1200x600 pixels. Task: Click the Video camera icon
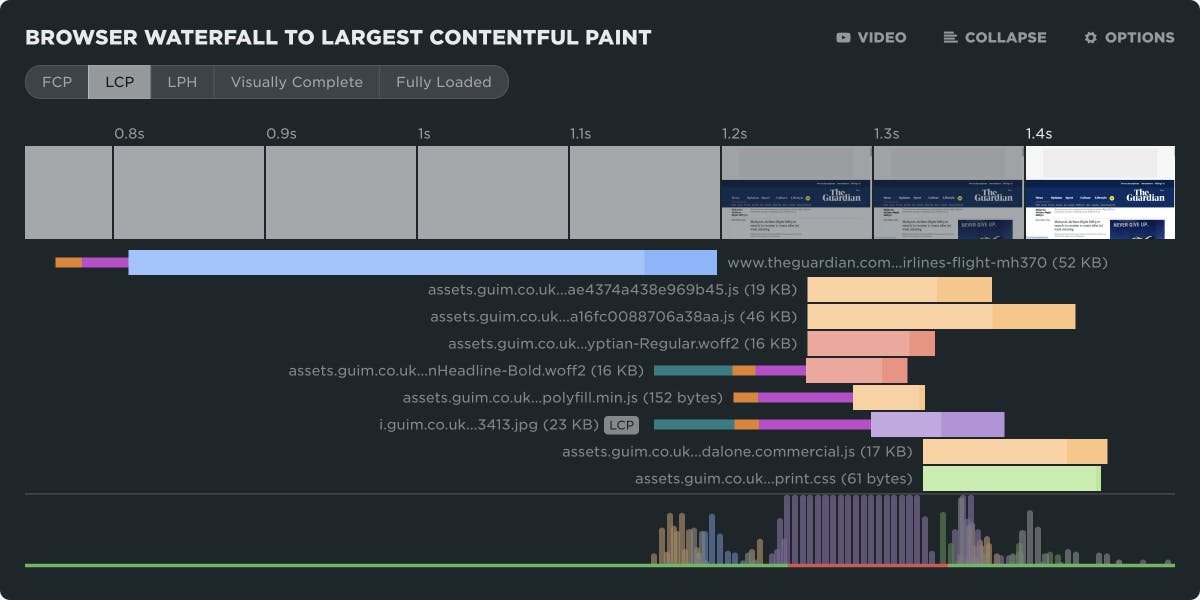[843, 38]
